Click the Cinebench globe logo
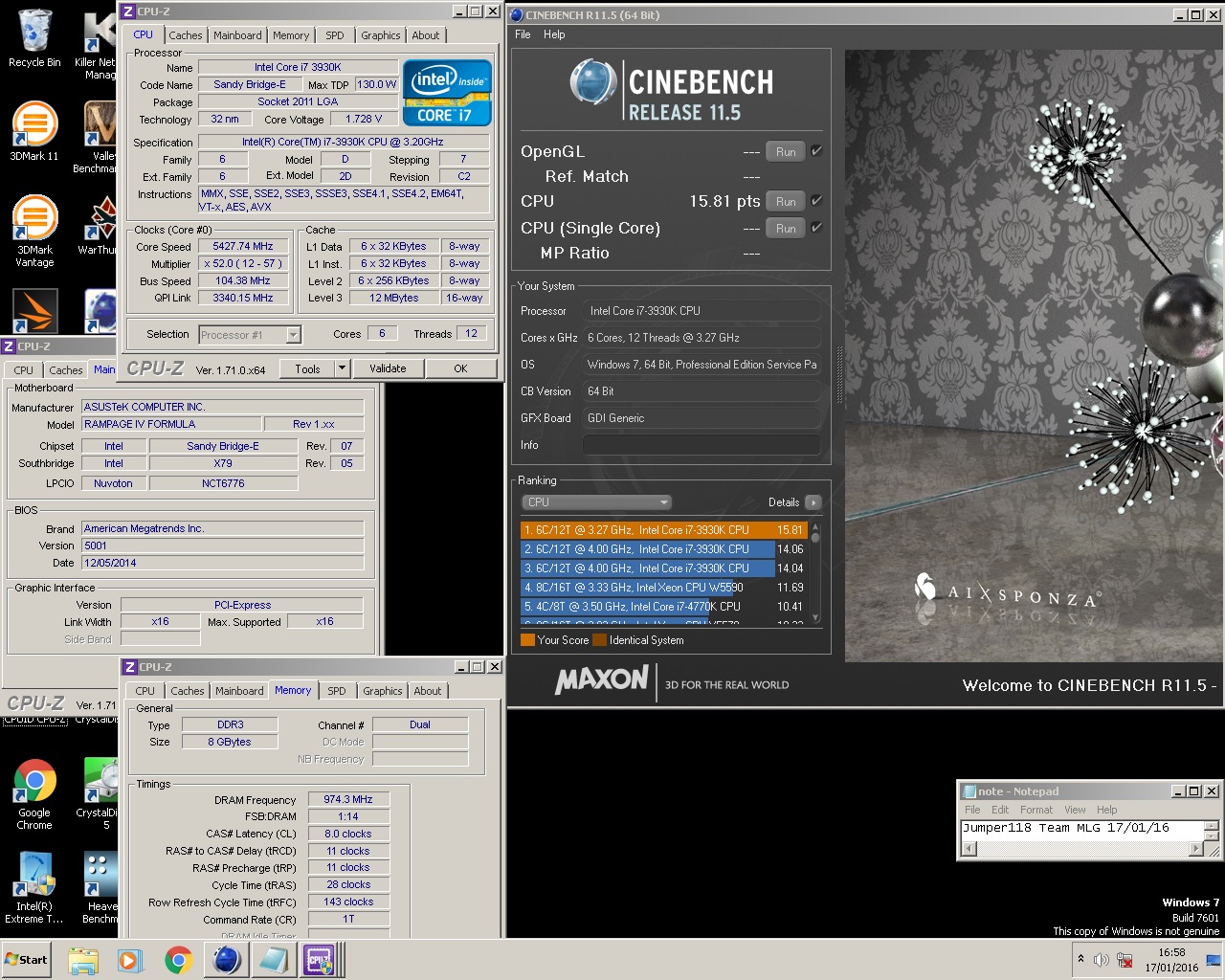Viewport: 1225px width, 980px height. click(x=593, y=82)
